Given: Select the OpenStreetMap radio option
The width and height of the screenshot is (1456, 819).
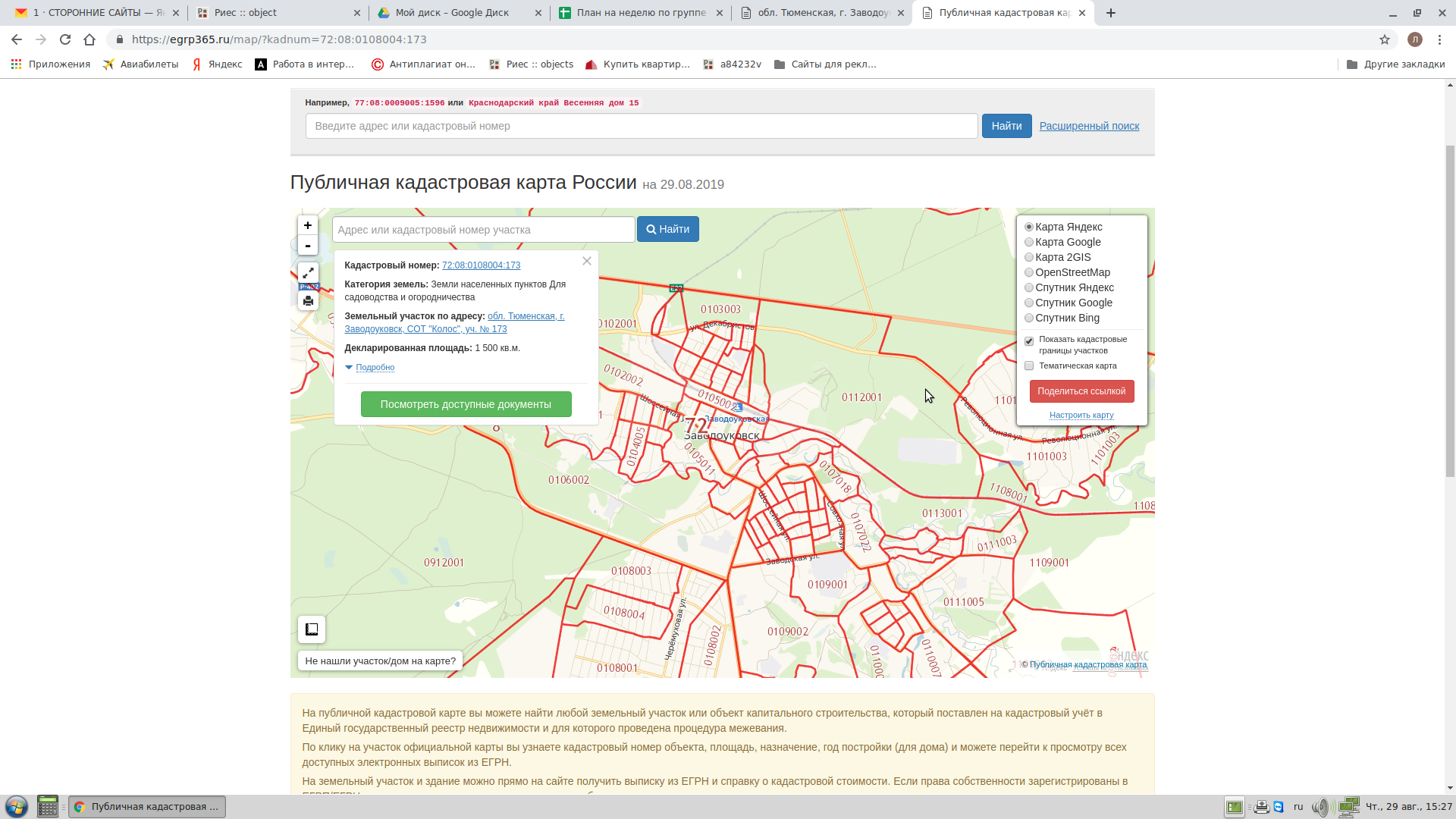Looking at the screenshot, I should coord(1029,272).
